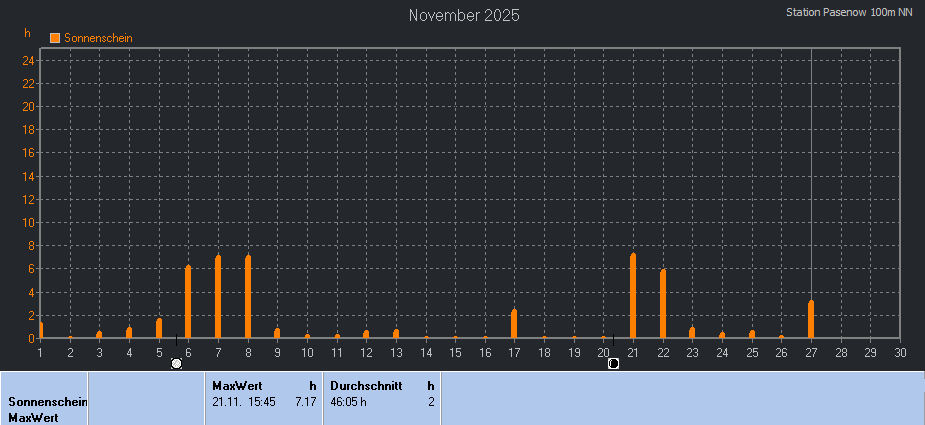Screen dimensions: 925x425
Task: Select the sunshine bar for day 8
Action: tap(248, 297)
